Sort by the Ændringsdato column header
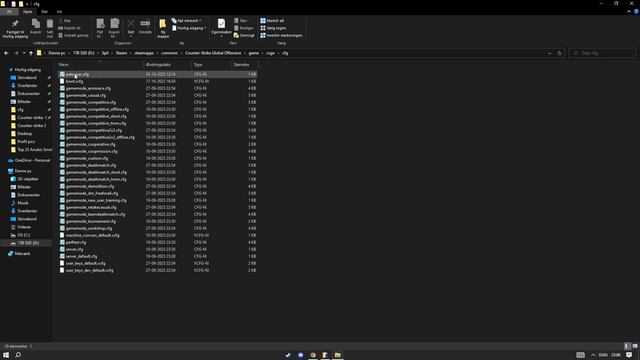Image resolution: width=640 pixels, height=360 pixels. (167, 64)
